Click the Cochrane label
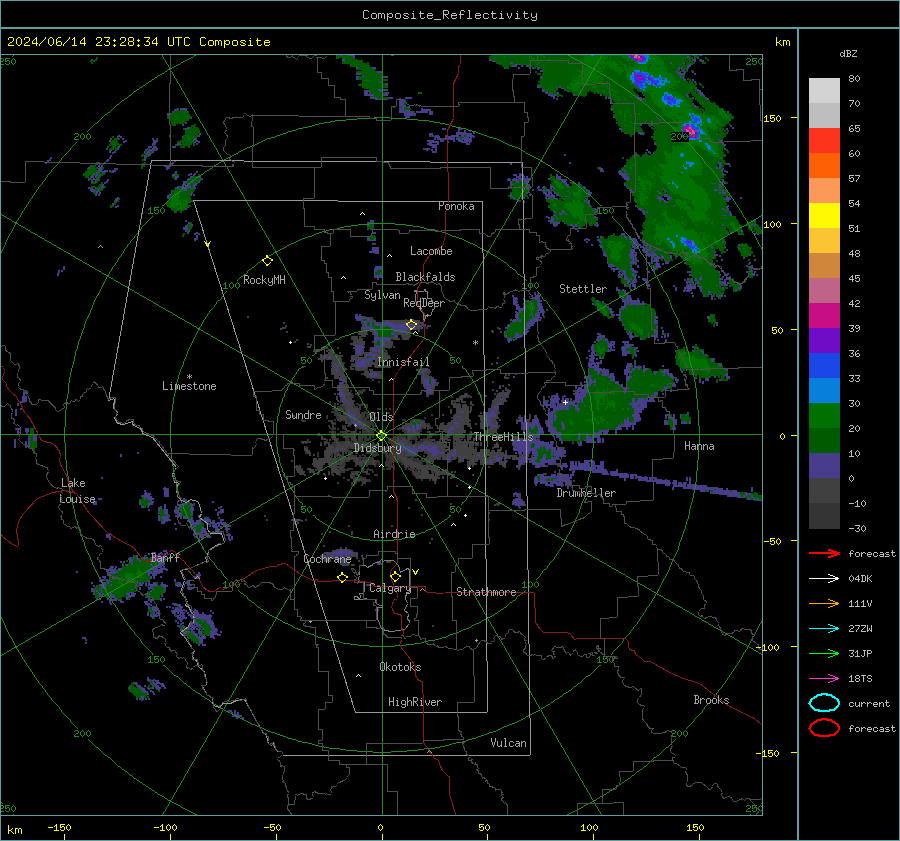This screenshot has height=841, width=900. [327, 559]
